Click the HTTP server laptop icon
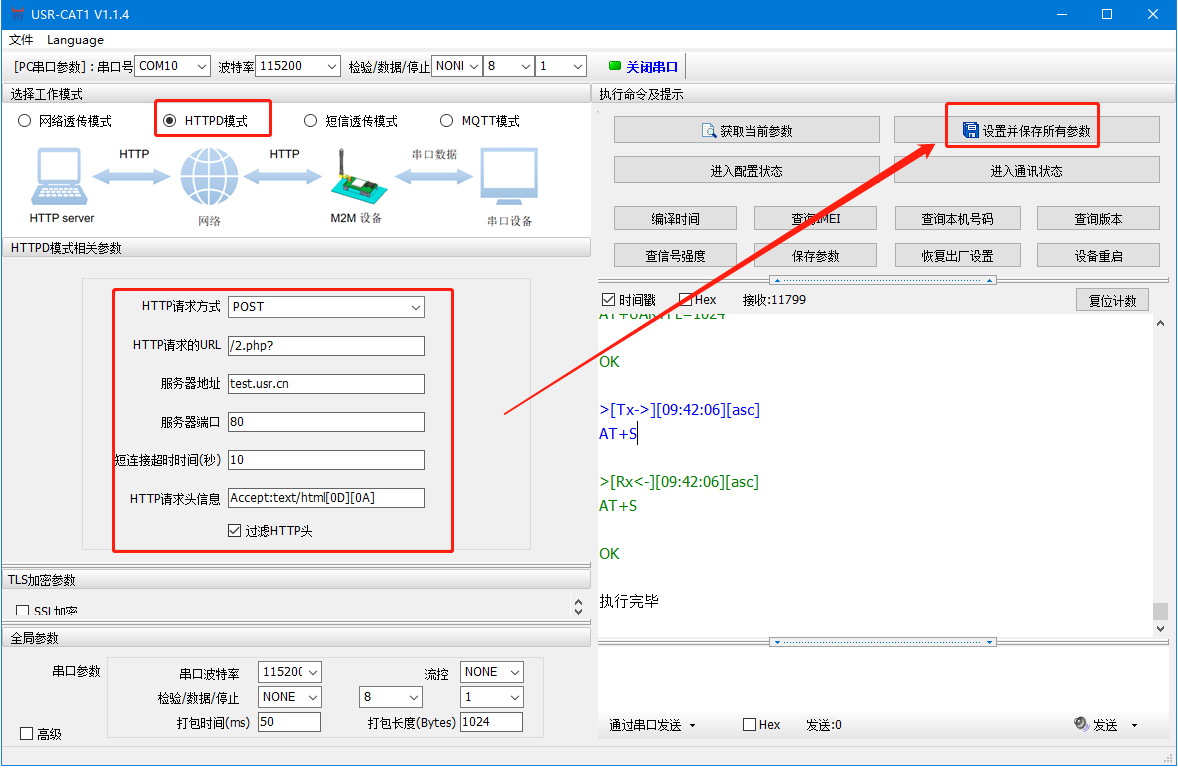 (61, 177)
